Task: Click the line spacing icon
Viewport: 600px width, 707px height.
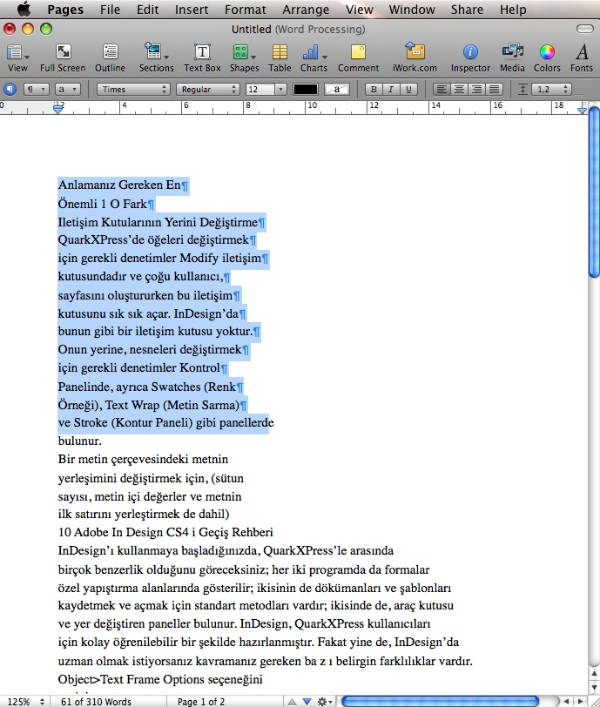Action: (522, 89)
